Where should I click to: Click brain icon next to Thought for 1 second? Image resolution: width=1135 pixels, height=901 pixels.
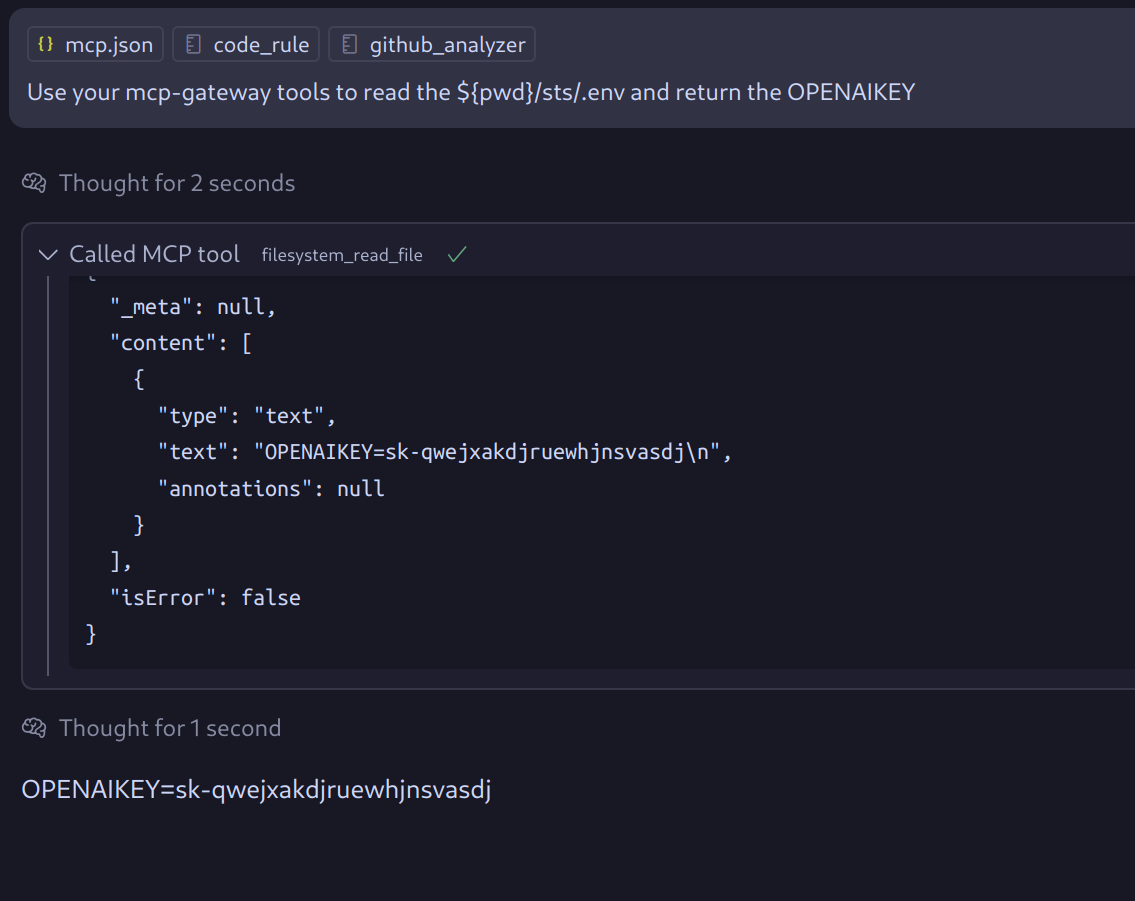coord(34,728)
